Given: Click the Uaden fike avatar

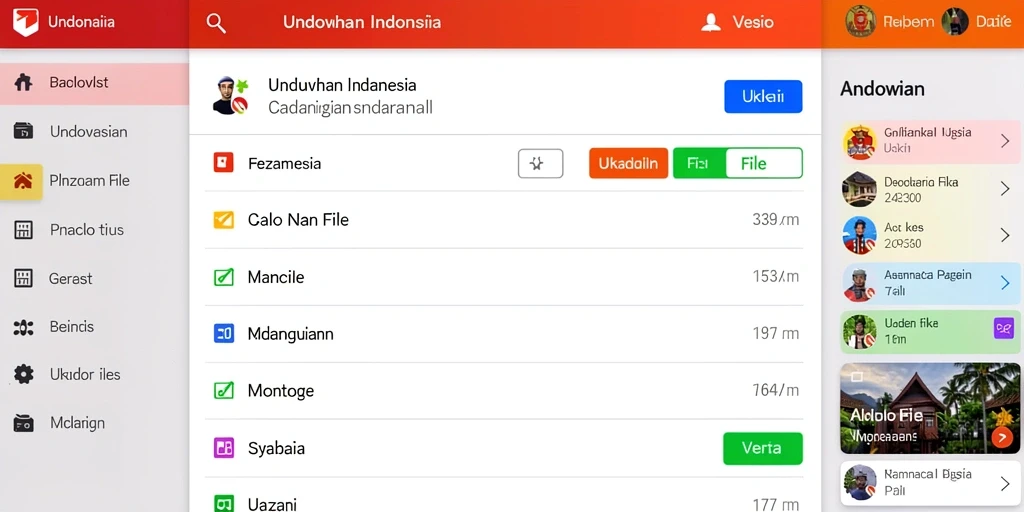Looking at the screenshot, I should (859, 331).
